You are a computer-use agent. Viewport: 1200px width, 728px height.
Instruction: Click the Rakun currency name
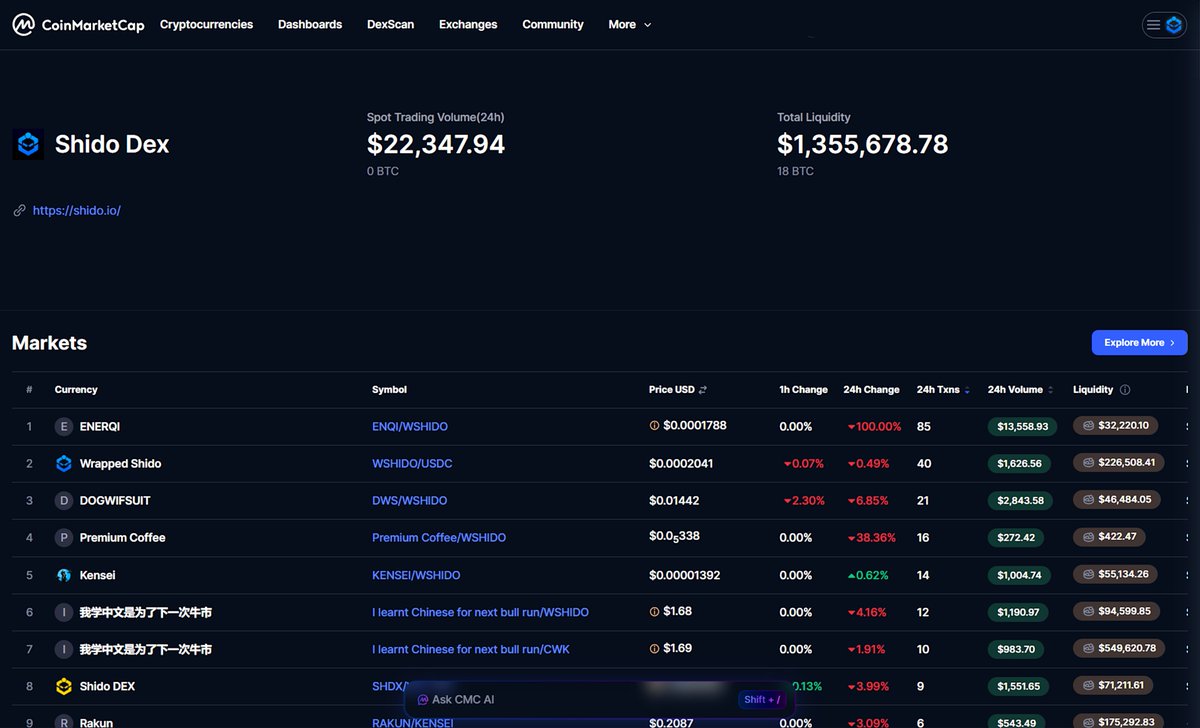click(96, 722)
